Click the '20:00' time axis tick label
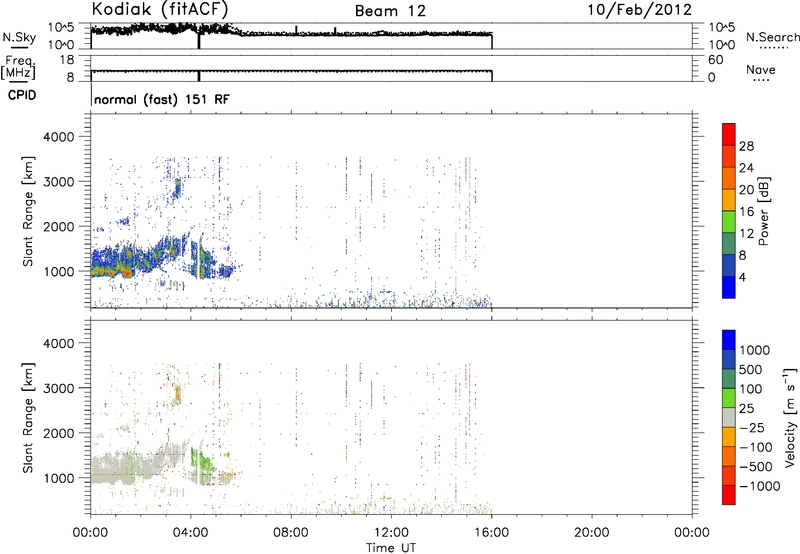The height and width of the screenshot is (554, 800). pyautogui.click(x=591, y=533)
